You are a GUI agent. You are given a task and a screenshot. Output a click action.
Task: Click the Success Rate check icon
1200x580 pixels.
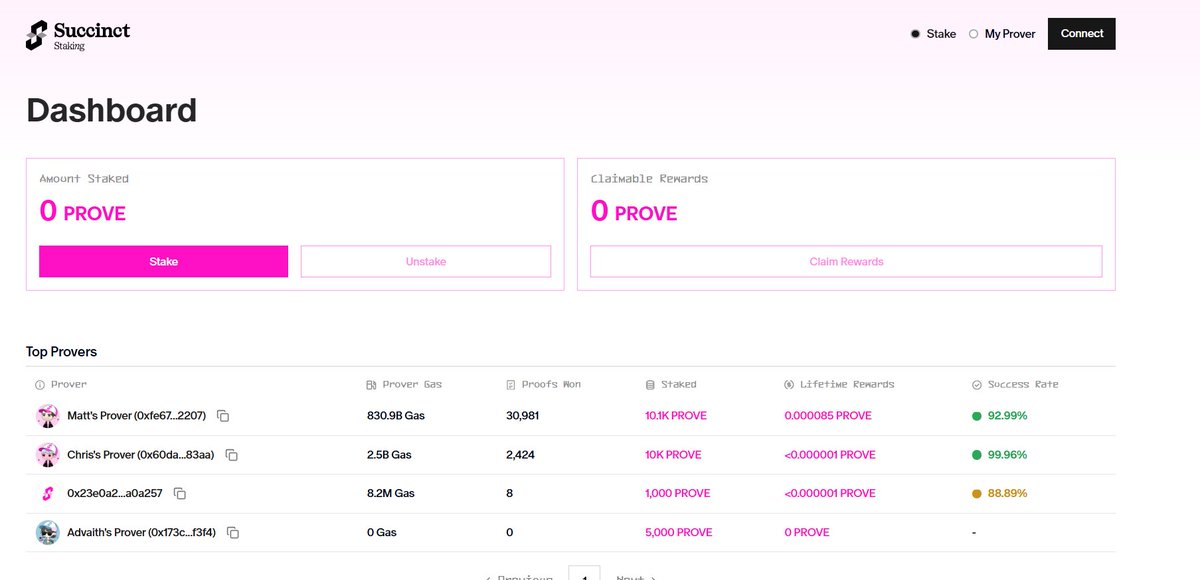coord(977,385)
